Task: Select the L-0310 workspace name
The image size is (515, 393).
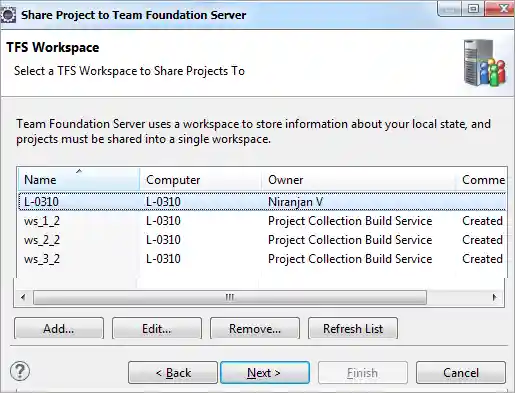Action: tap(41, 202)
